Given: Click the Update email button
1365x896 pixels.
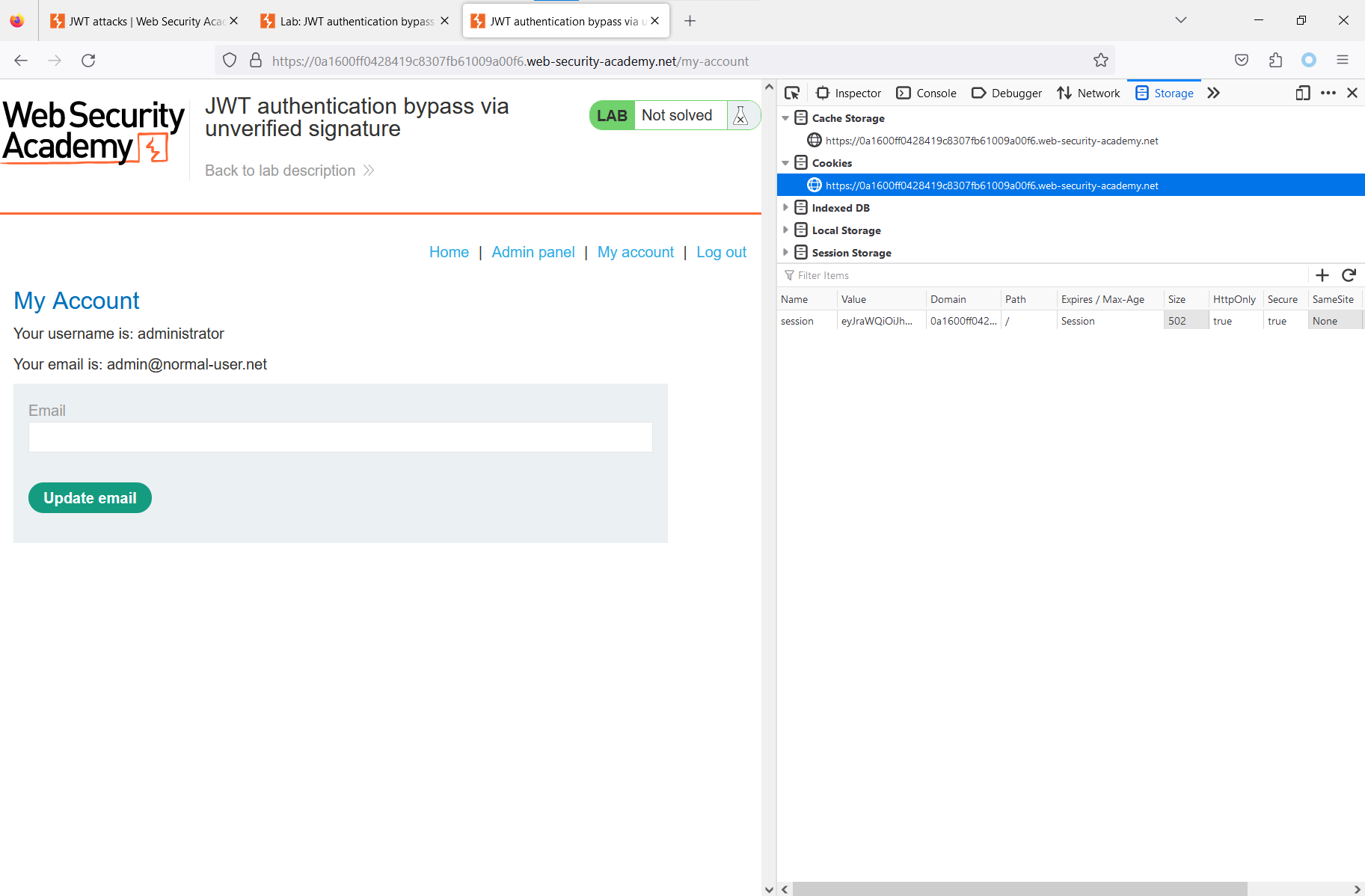Looking at the screenshot, I should (90, 498).
